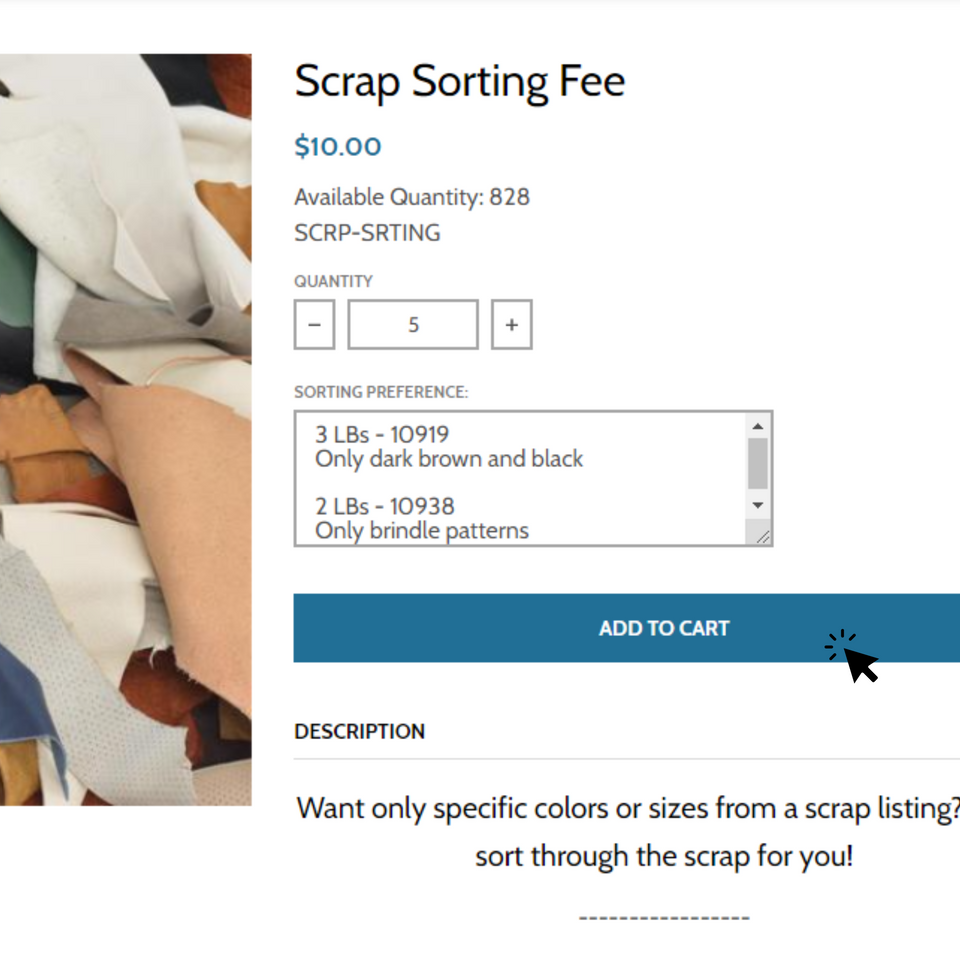
Task: Click the plus quantity stepper icon
Action: (511, 324)
